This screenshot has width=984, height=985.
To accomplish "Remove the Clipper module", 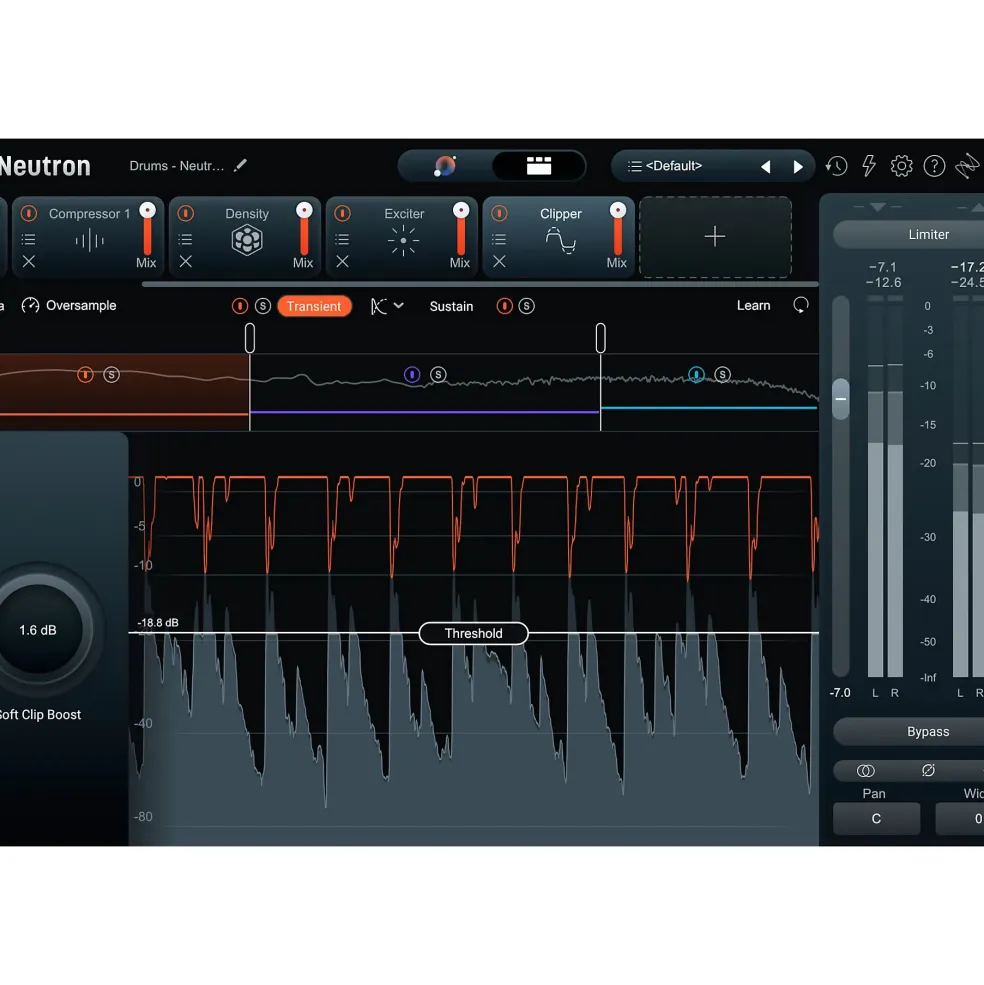I will 499,261.
